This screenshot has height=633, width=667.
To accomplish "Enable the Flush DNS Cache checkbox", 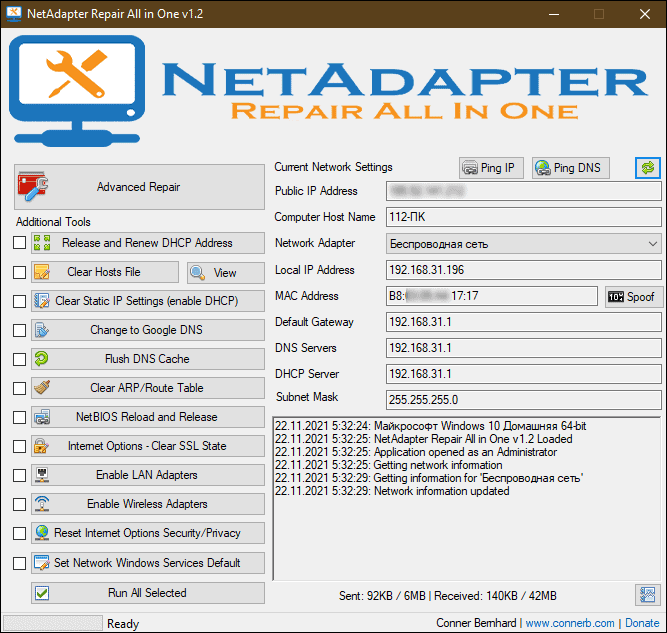I will (20, 359).
